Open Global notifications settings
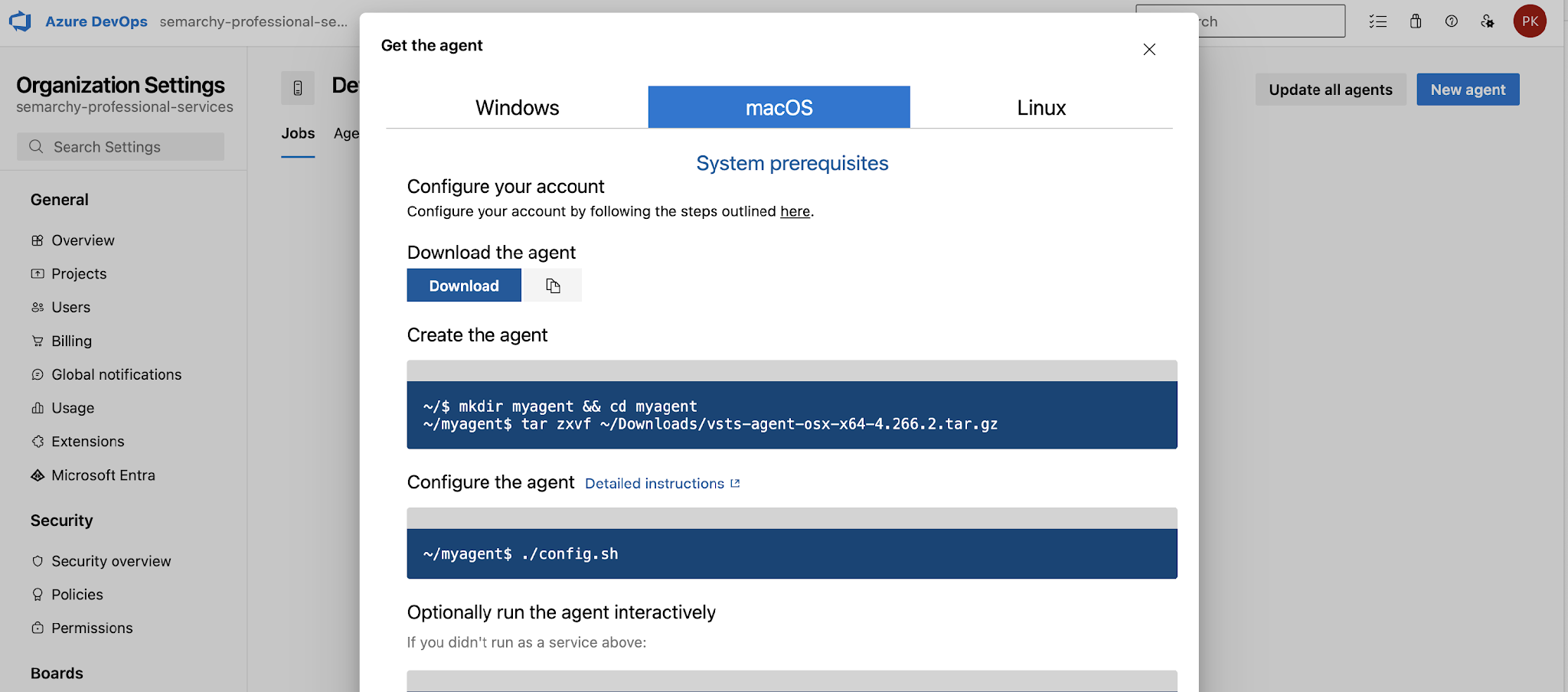1568x692 pixels. [116, 374]
